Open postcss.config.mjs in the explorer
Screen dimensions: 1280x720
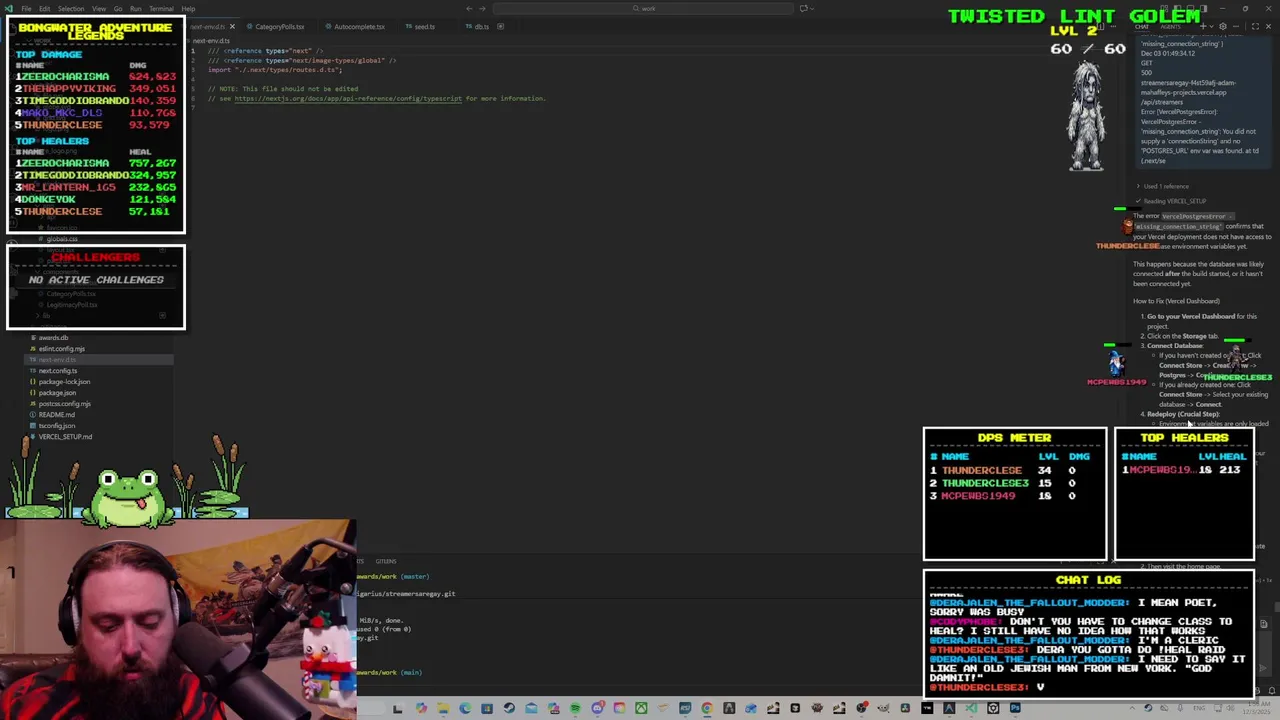tap(64, 404)
